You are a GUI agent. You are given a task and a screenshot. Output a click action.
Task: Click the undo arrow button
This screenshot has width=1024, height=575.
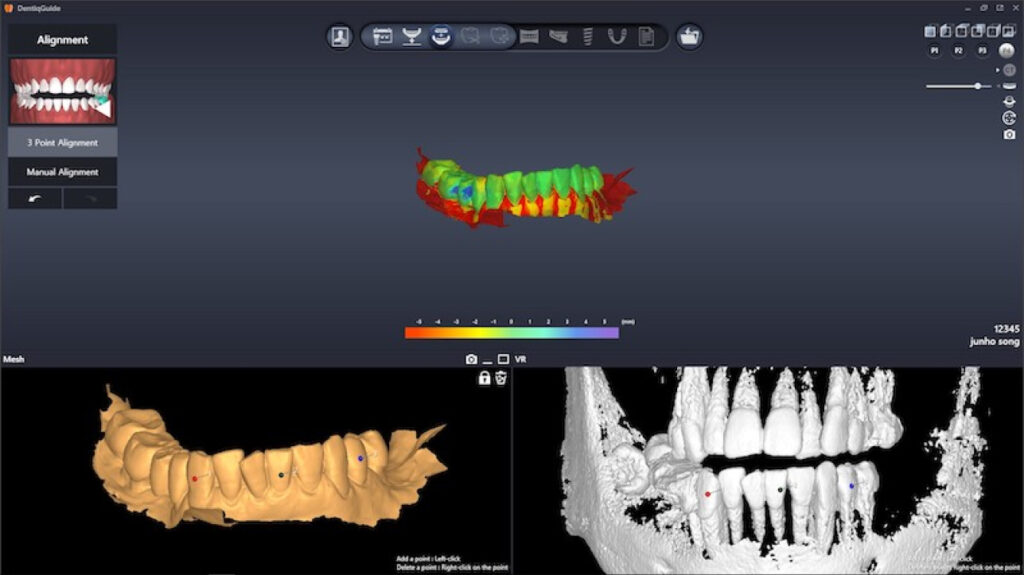point(35,199)
